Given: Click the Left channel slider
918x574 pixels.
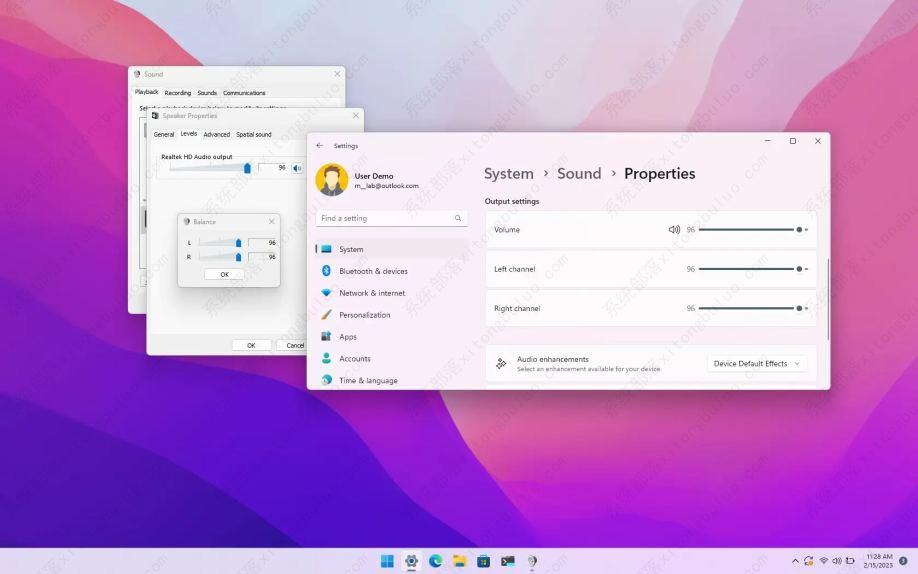Looking at the screenshot, I should (x=750, y=269).
